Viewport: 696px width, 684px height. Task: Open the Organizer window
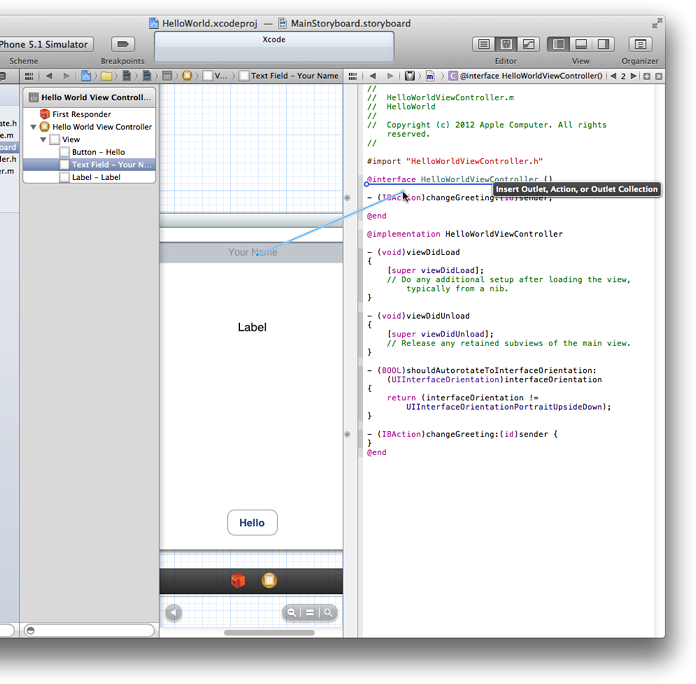(640, 44)
